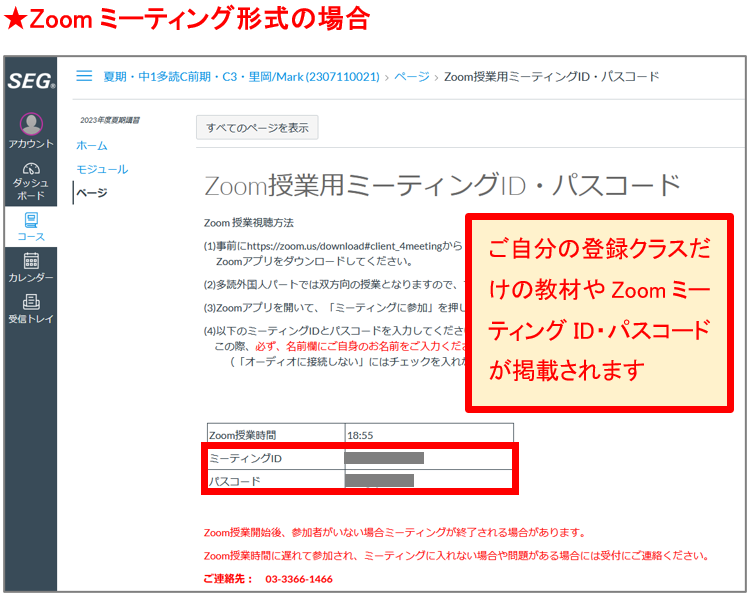Open ホーム in the course navigation
This screenshot has width=754, height=598.
click(x=92, y=146)
